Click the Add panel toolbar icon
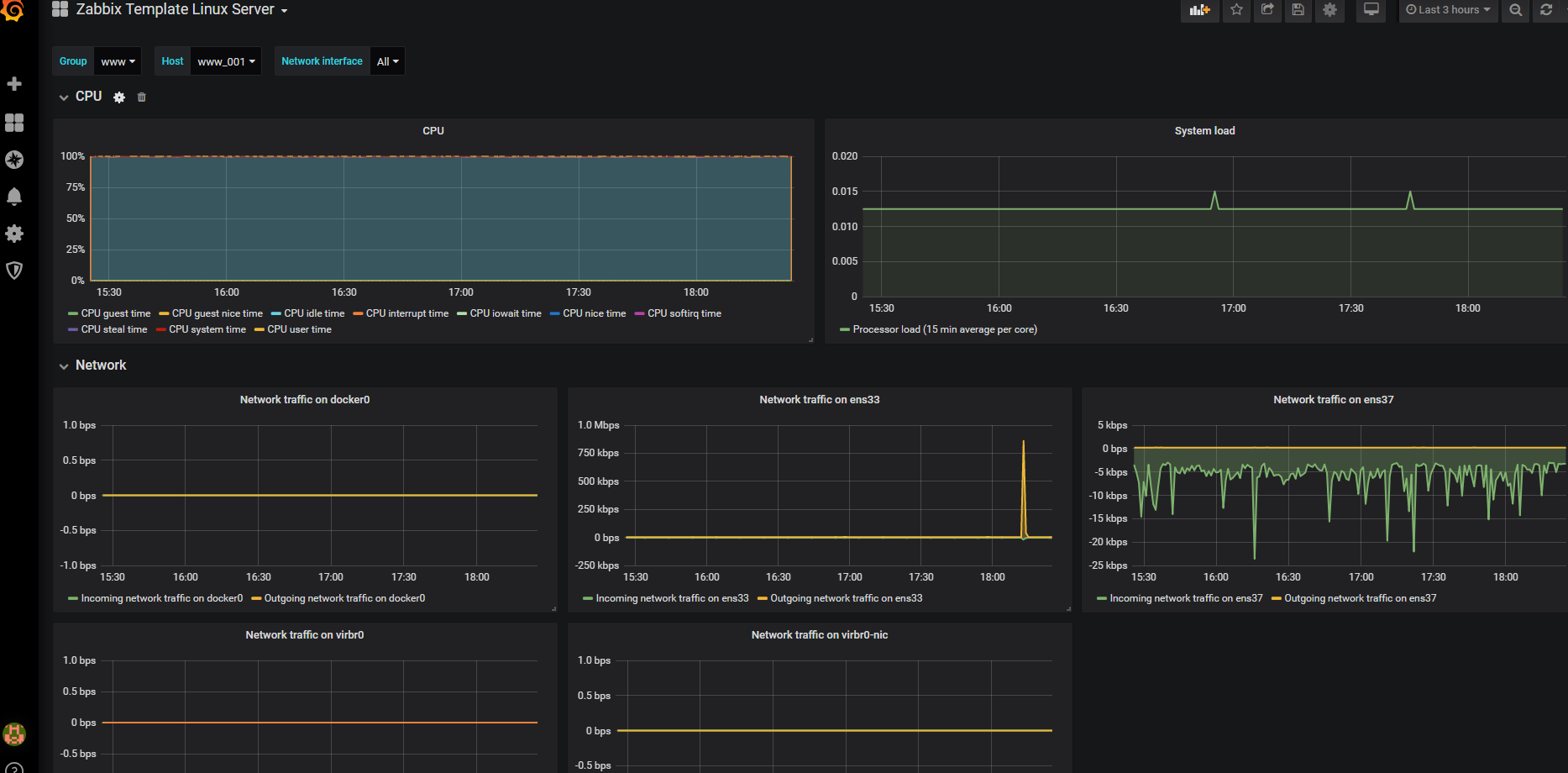The width and height of the screenshot is (1568, 773). (1199, 10)
